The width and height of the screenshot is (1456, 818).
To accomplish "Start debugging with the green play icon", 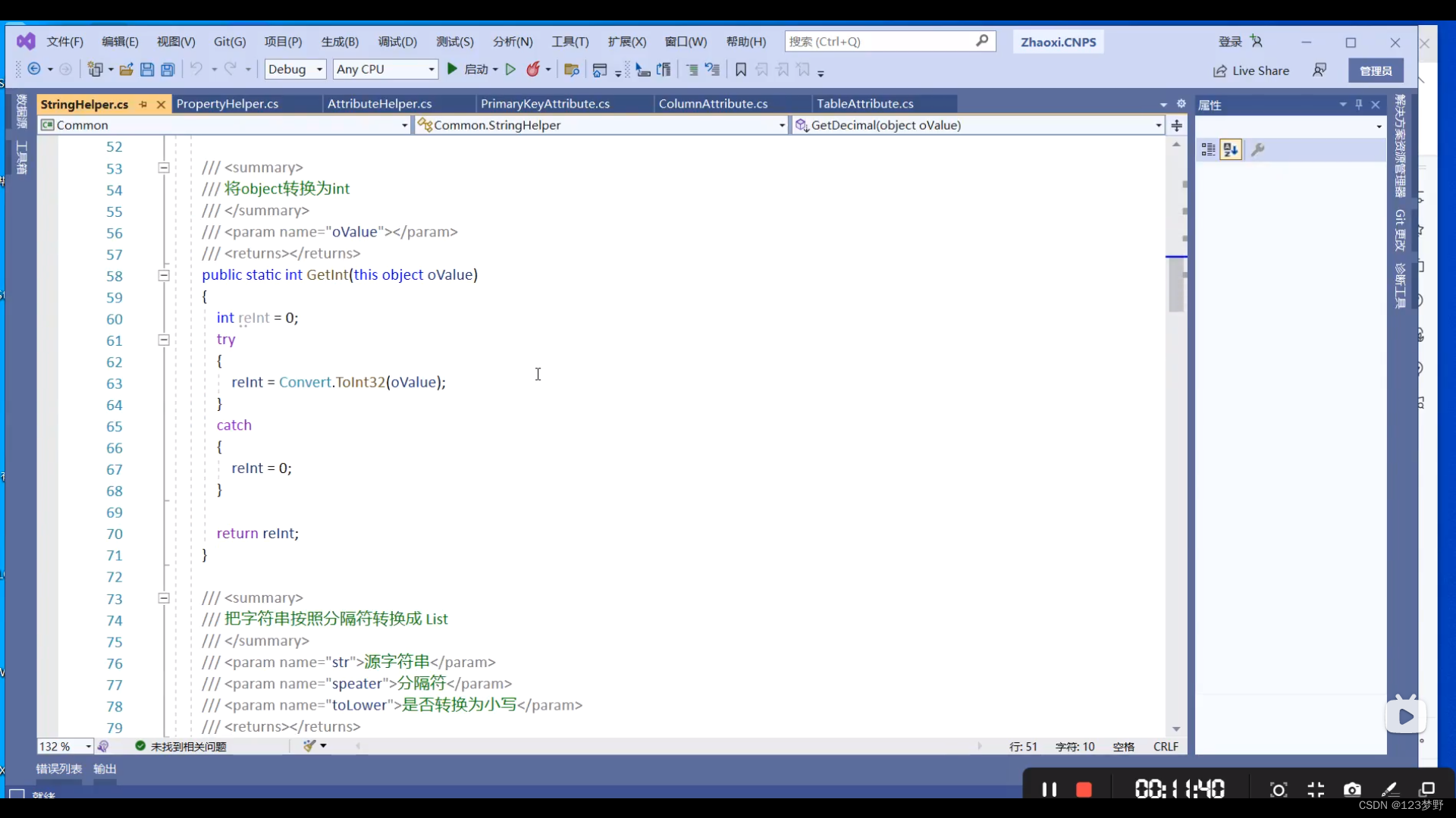I will coord(453,69).
